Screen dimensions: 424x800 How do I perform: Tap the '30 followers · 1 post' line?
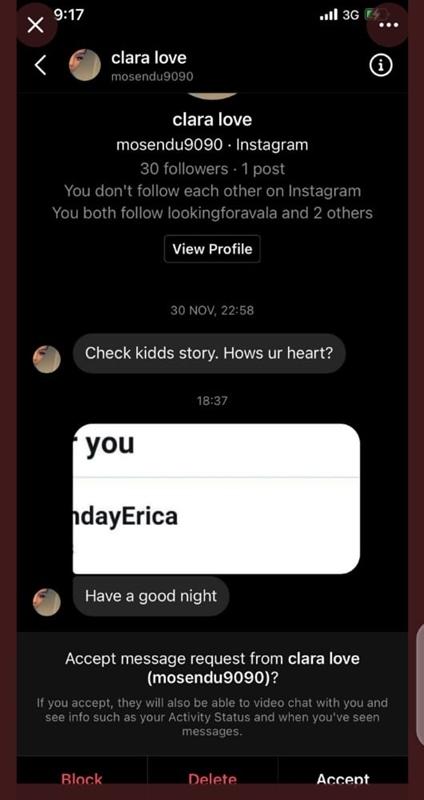click(212, 169)
